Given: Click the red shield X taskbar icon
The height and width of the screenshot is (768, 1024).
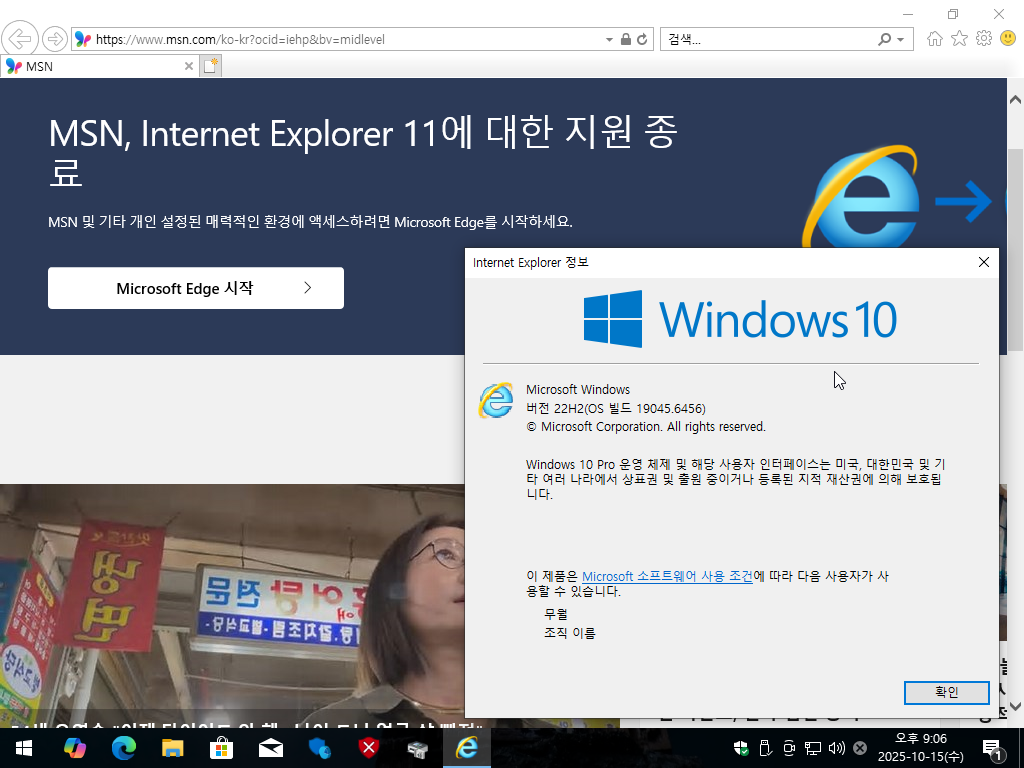Looking at the screenshot, I should click(x=368, y=748).
